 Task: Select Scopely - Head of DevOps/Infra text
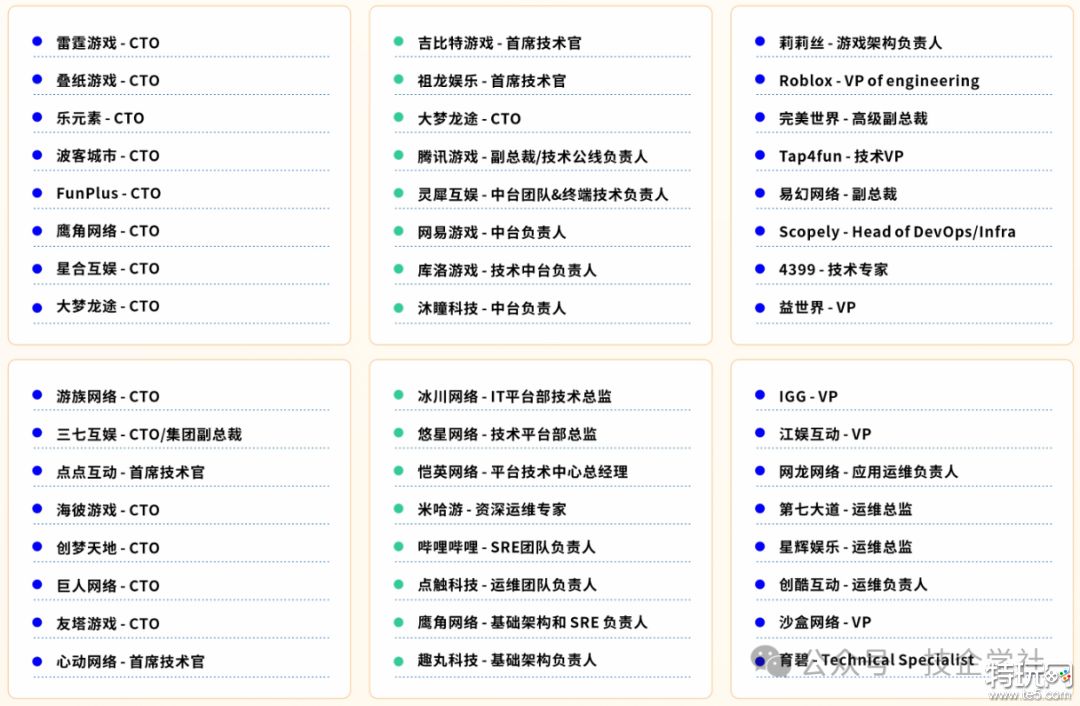click(897, 231)
